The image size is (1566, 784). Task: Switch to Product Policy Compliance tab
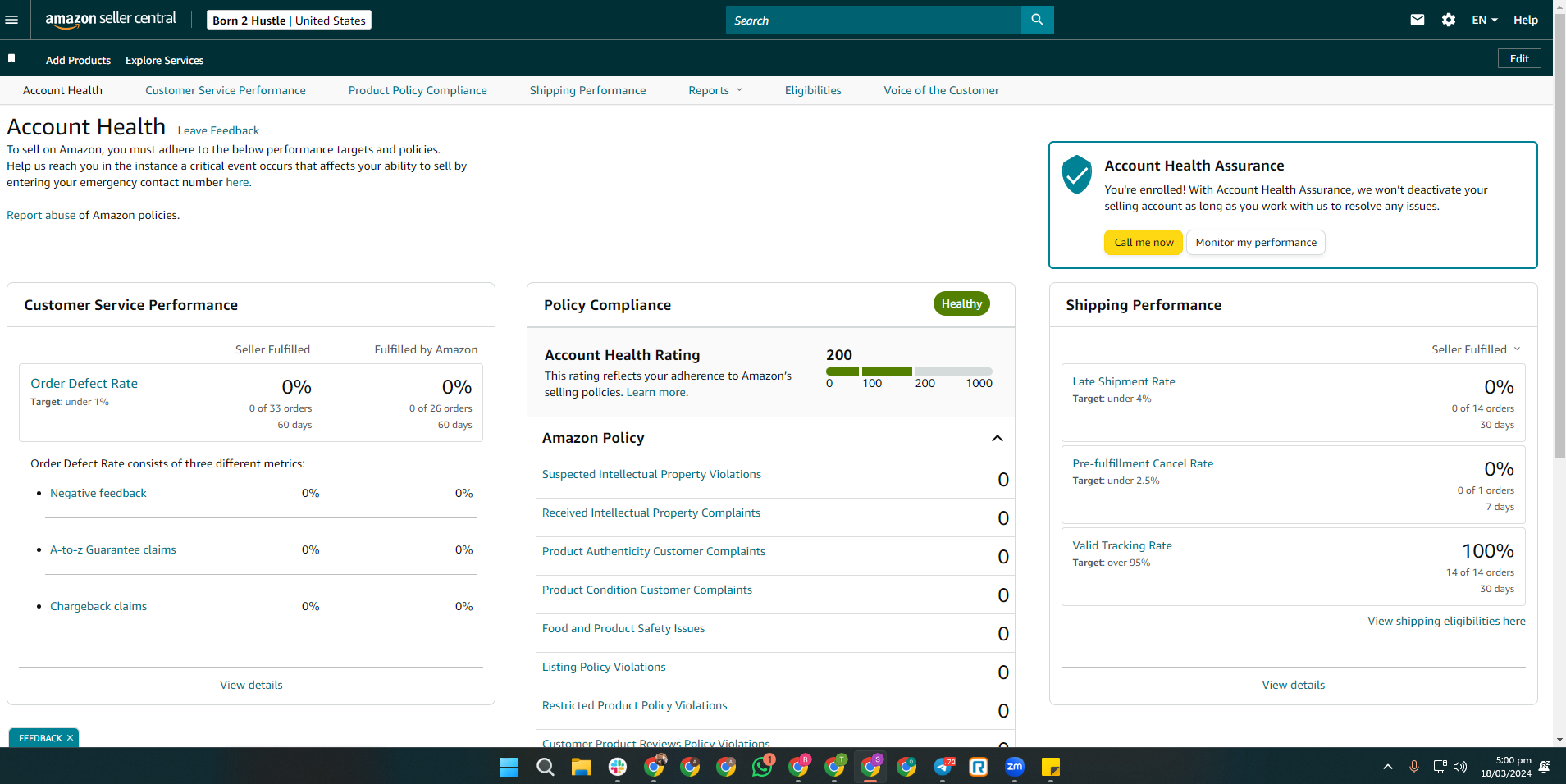click(418, 90)
